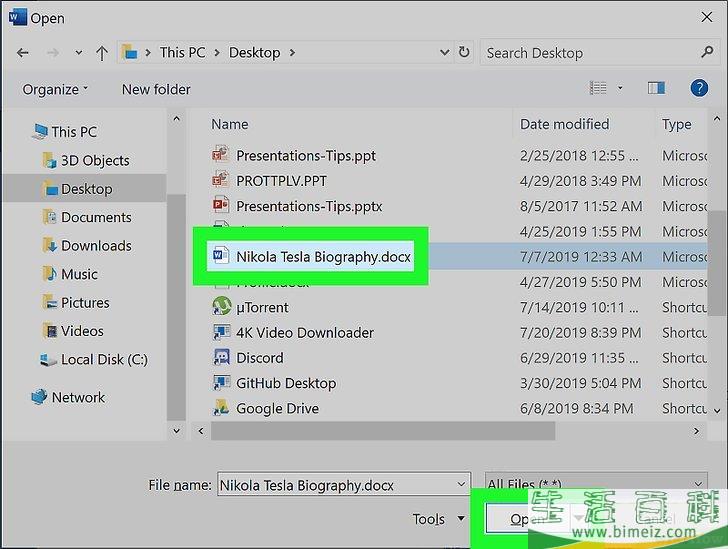
Task: Open the Organize dropdown menu
Action: tap(55, 89)
